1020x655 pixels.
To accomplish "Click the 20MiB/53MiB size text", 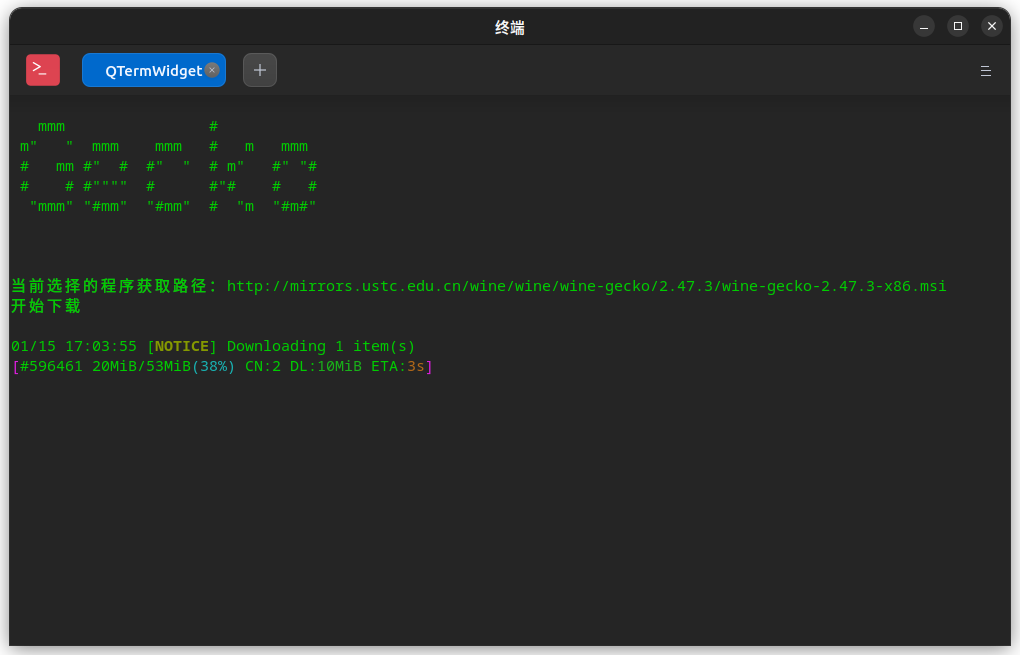I will coord(141,366).
